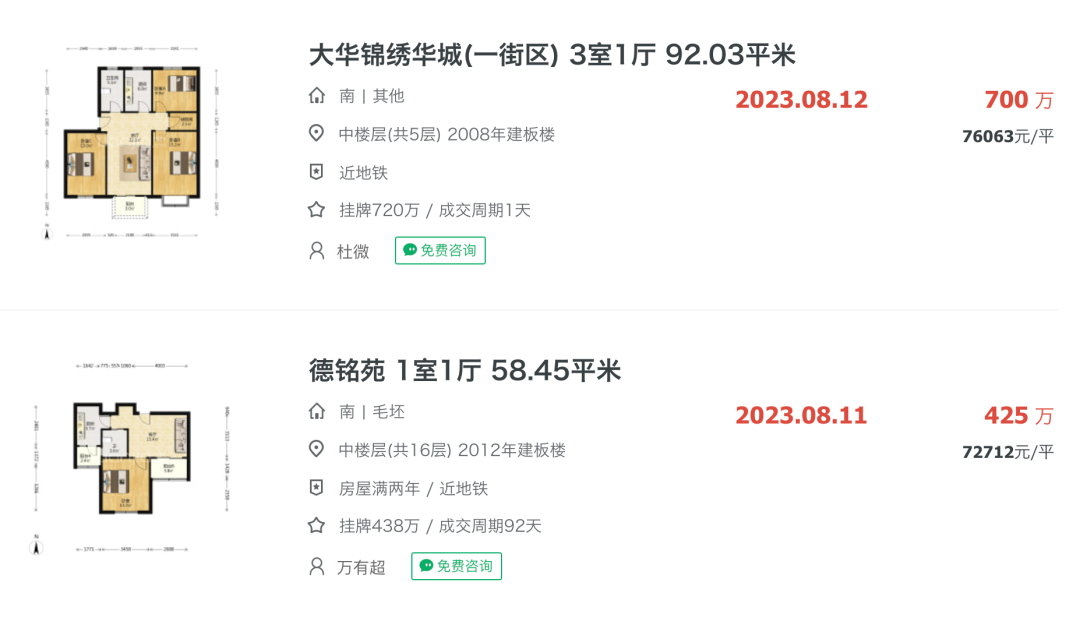Click the badge icon next to 房屋满两年
1080x621 pixels.
coord(316,488)
